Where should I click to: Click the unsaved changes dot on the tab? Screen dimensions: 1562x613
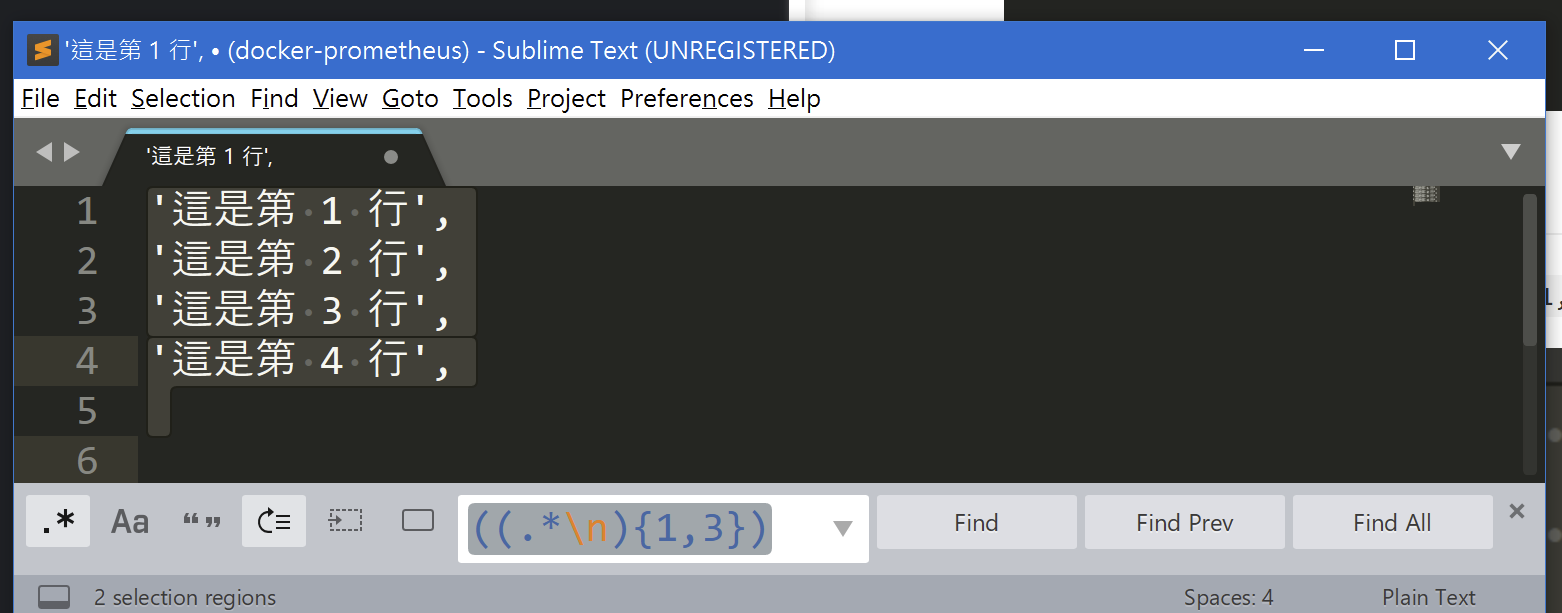tap(391, 156)
